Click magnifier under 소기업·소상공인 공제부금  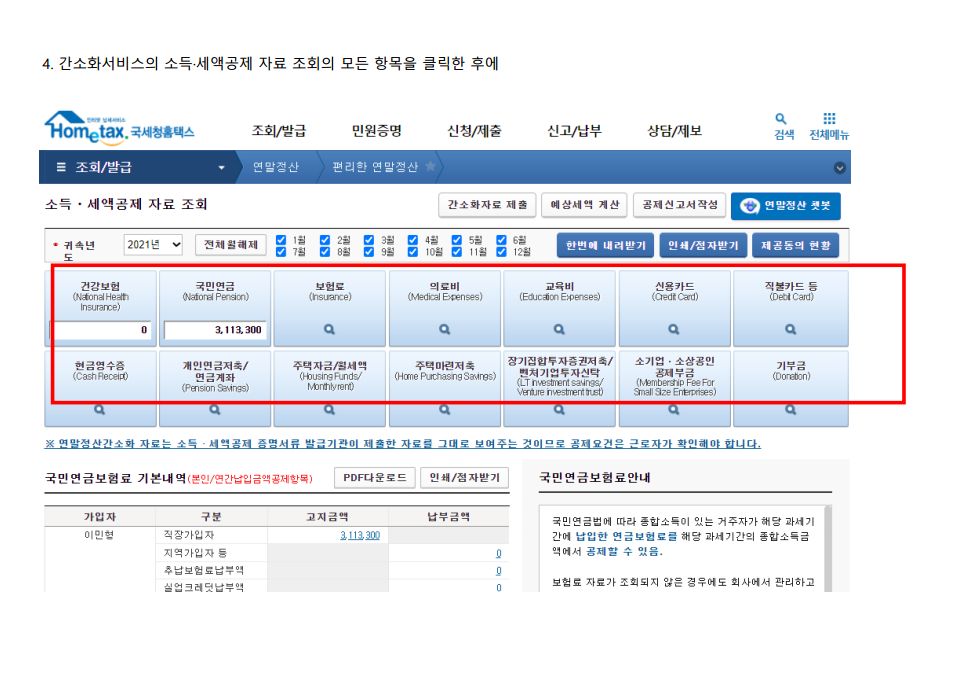674,410
